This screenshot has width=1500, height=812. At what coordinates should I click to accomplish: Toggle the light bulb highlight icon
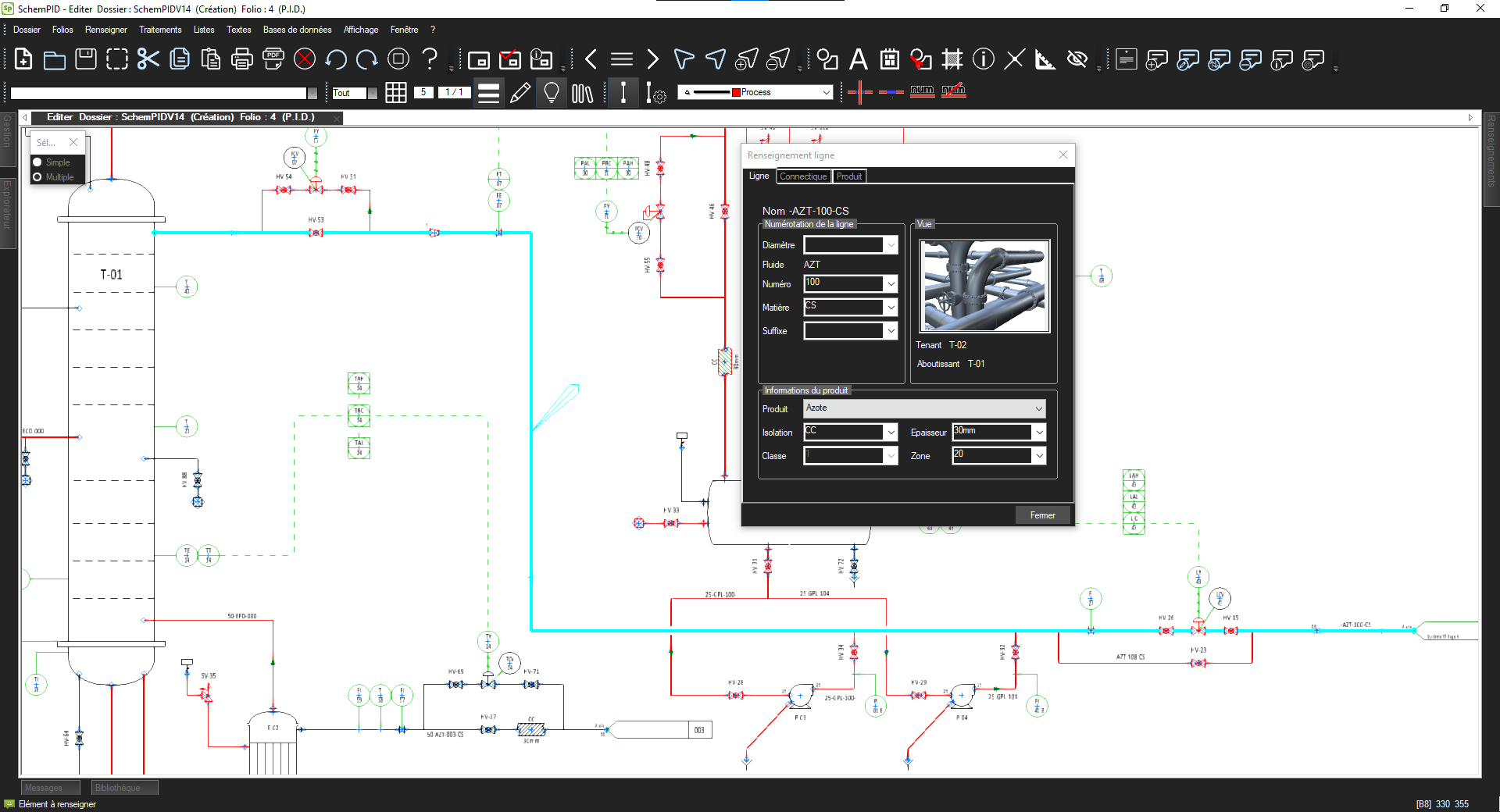point(552,92)
